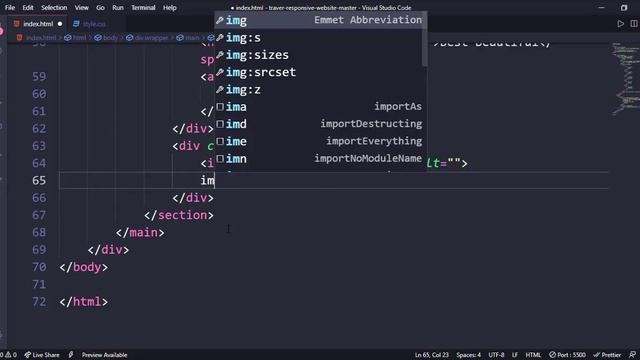The image size is (640, 360).
Task: Split the editor with the split icon
Action: pyautogui.click(x=634, y=24)
